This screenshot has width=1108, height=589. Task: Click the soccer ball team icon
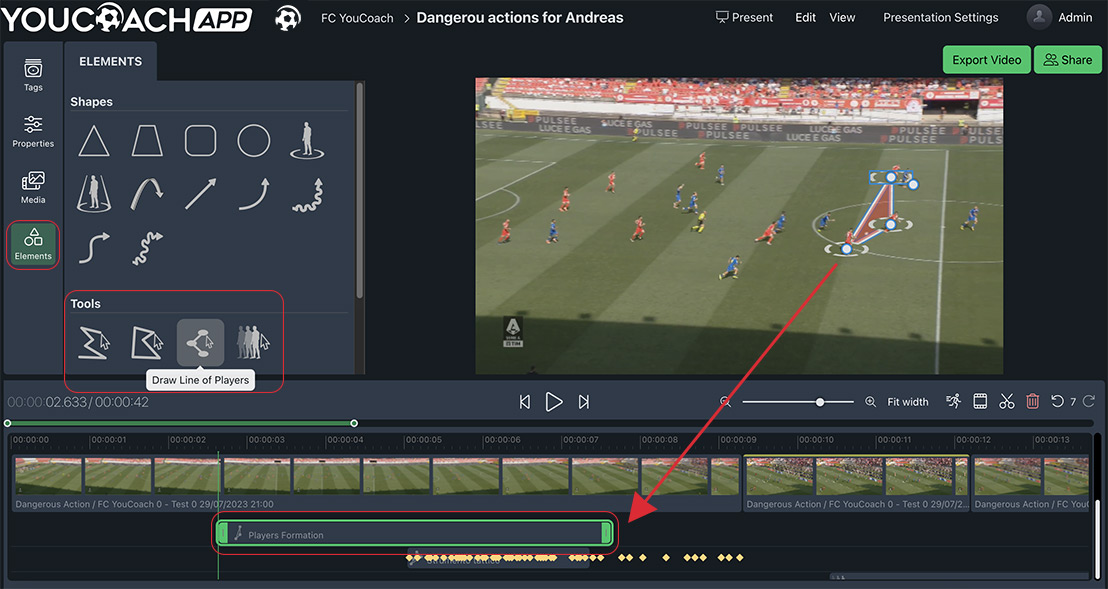[x=288, y=18]
